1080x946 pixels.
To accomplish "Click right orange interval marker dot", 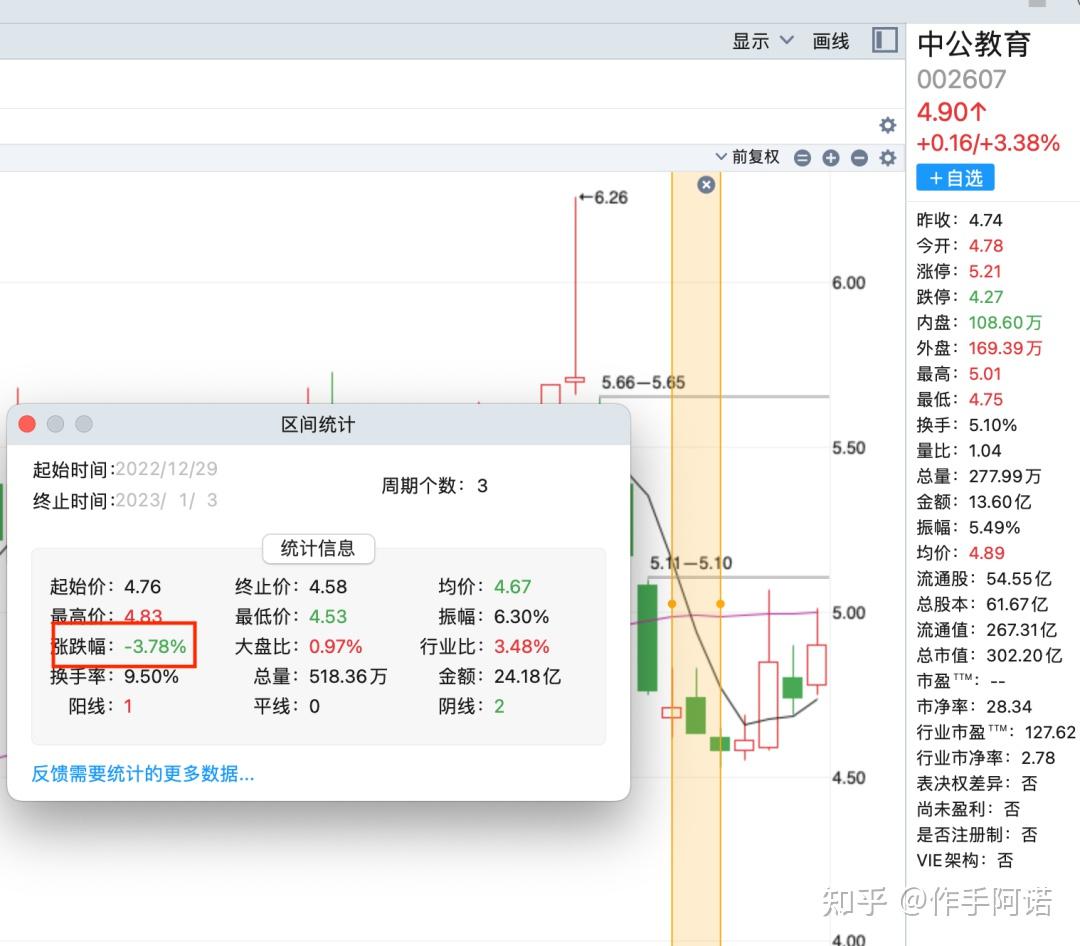I will (720, 604).
